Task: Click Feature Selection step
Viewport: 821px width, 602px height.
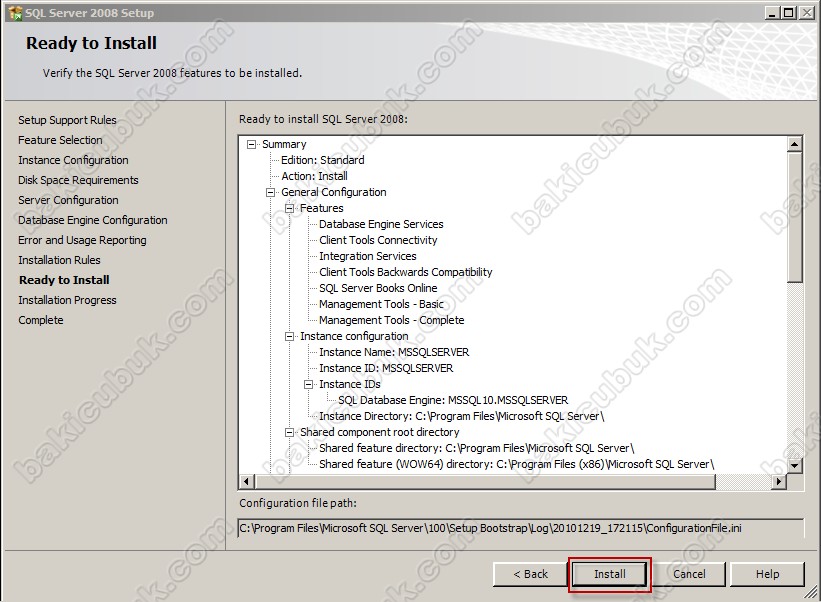Action: tap(60, 140)
